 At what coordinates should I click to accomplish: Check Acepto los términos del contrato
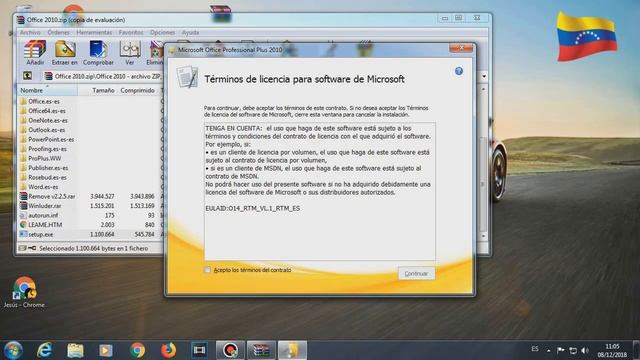(x=207, y=270)
